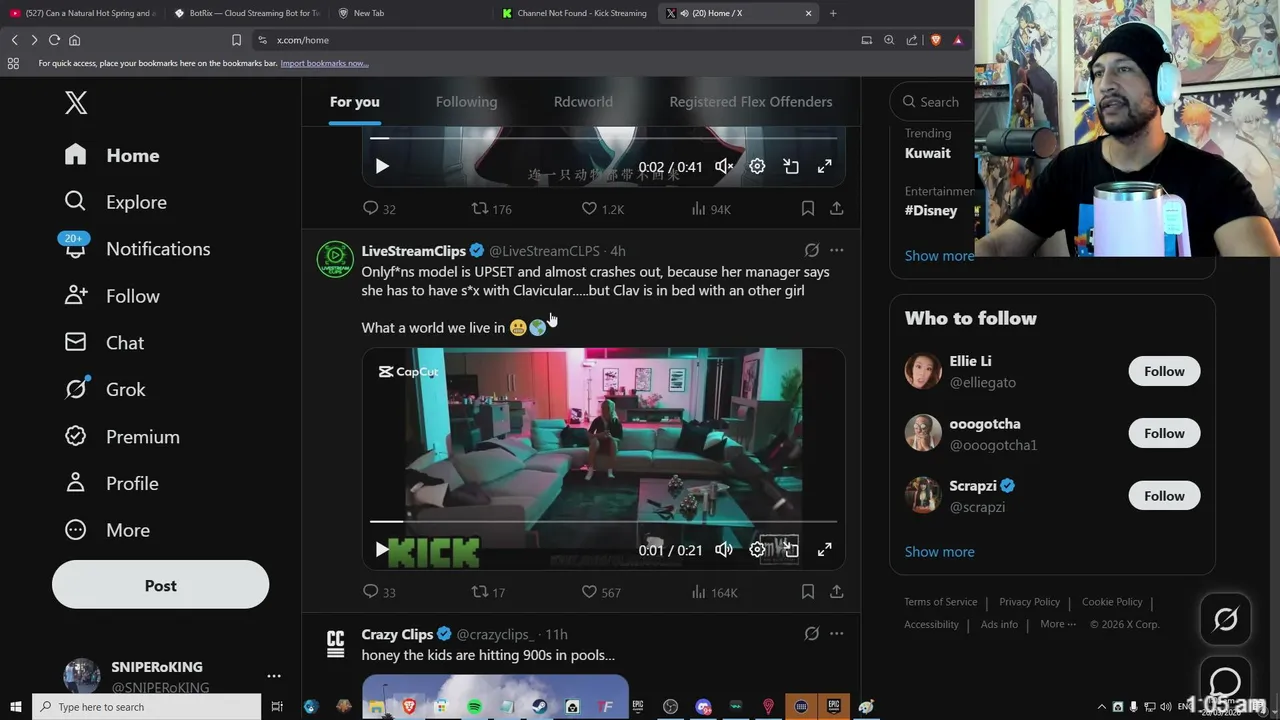Open the #Disney trend
Image resolution: width=1280 pixels, height=720 pixels.
pos(931,210)
